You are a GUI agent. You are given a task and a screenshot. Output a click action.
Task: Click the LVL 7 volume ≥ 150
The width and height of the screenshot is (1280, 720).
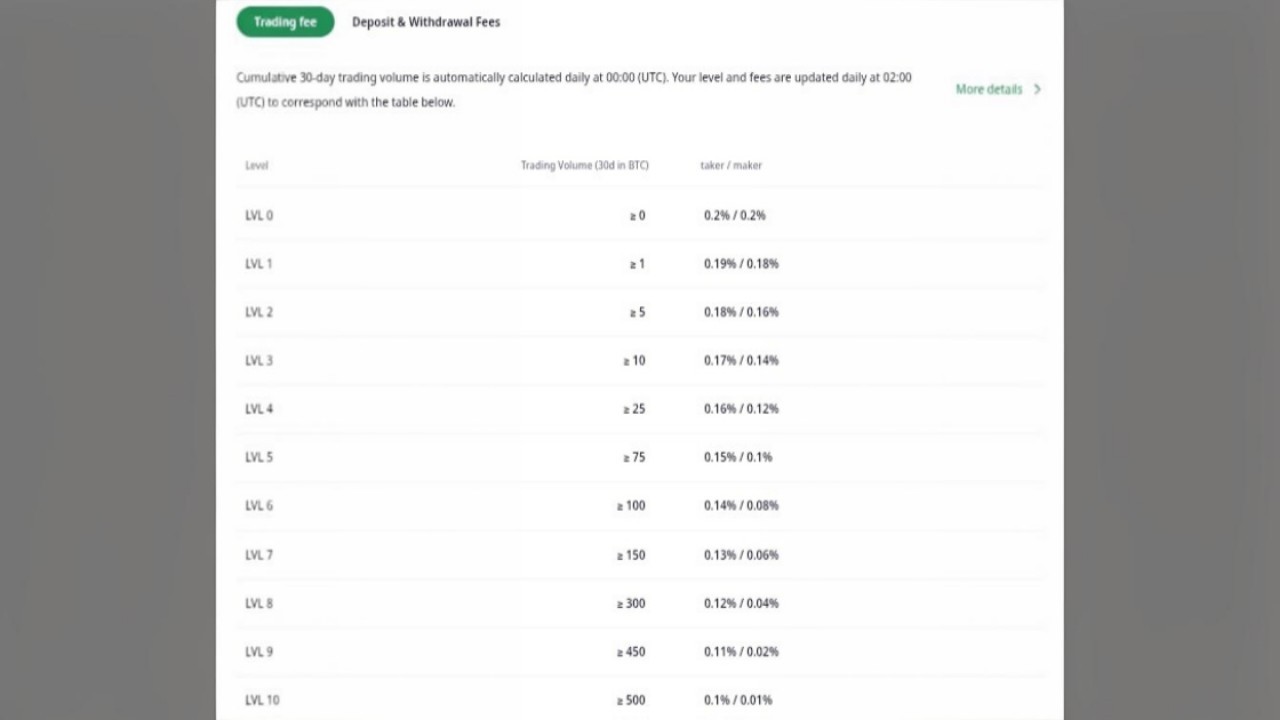pyautogui.click(x=631, y=555)
